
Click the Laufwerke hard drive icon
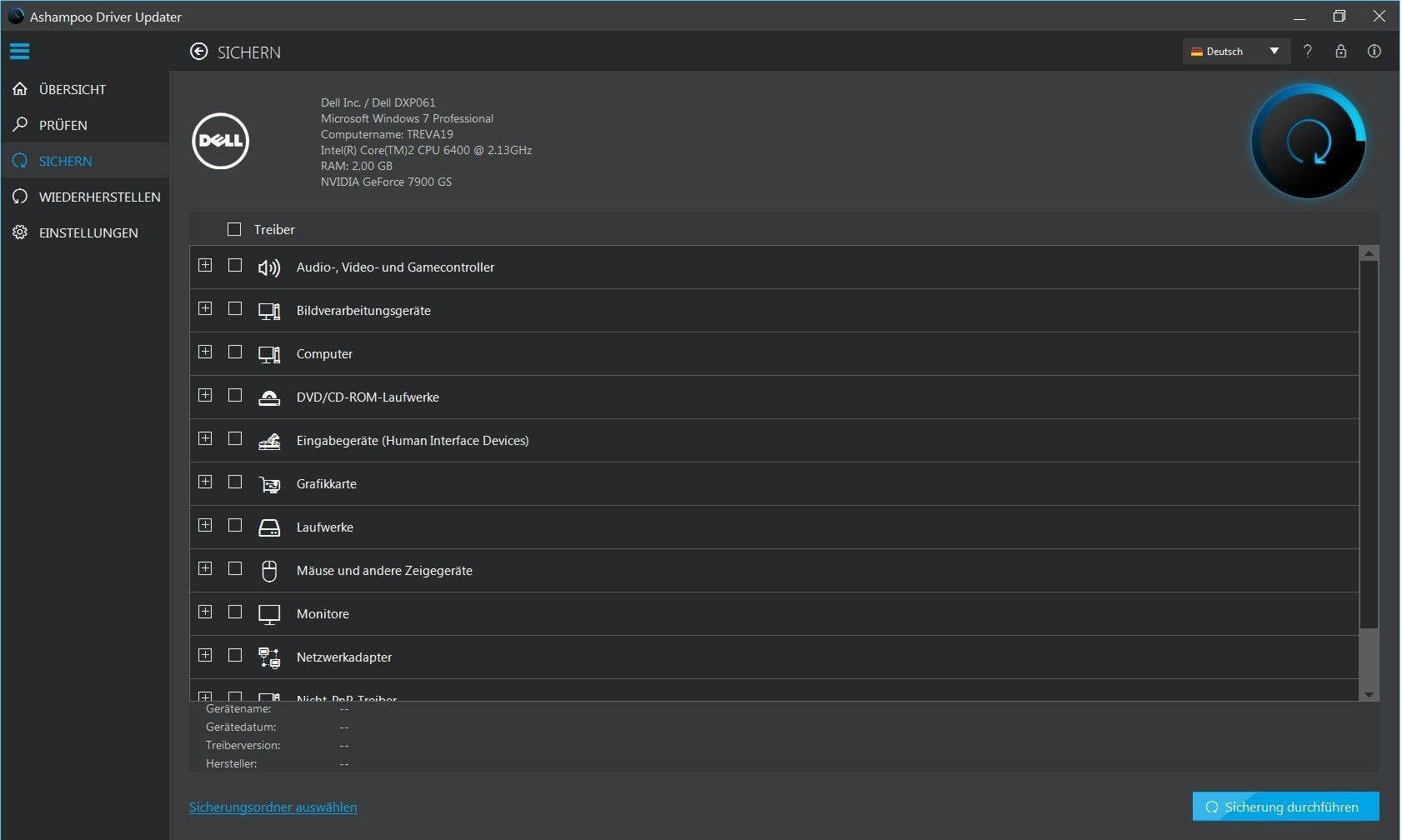point(269,527)
